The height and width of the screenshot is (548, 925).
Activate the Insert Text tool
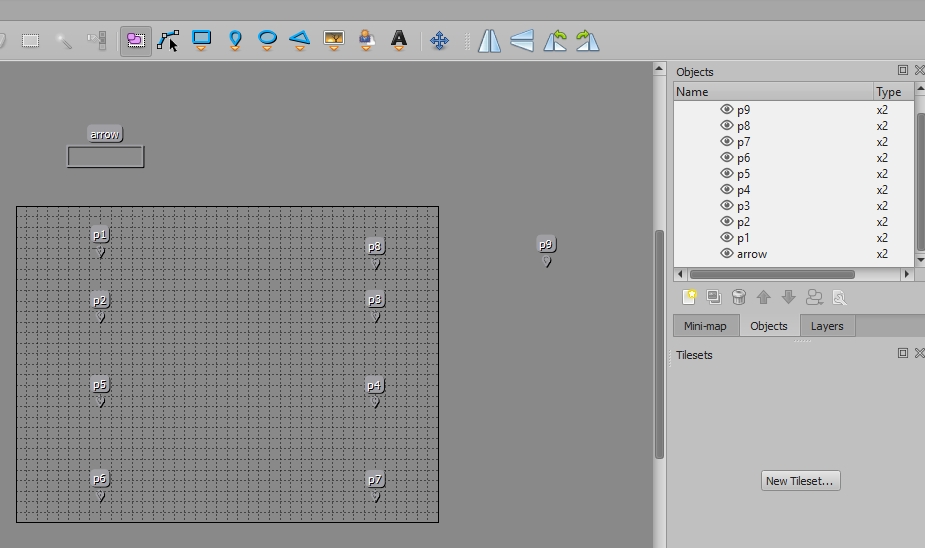click(x=398, y=41)
